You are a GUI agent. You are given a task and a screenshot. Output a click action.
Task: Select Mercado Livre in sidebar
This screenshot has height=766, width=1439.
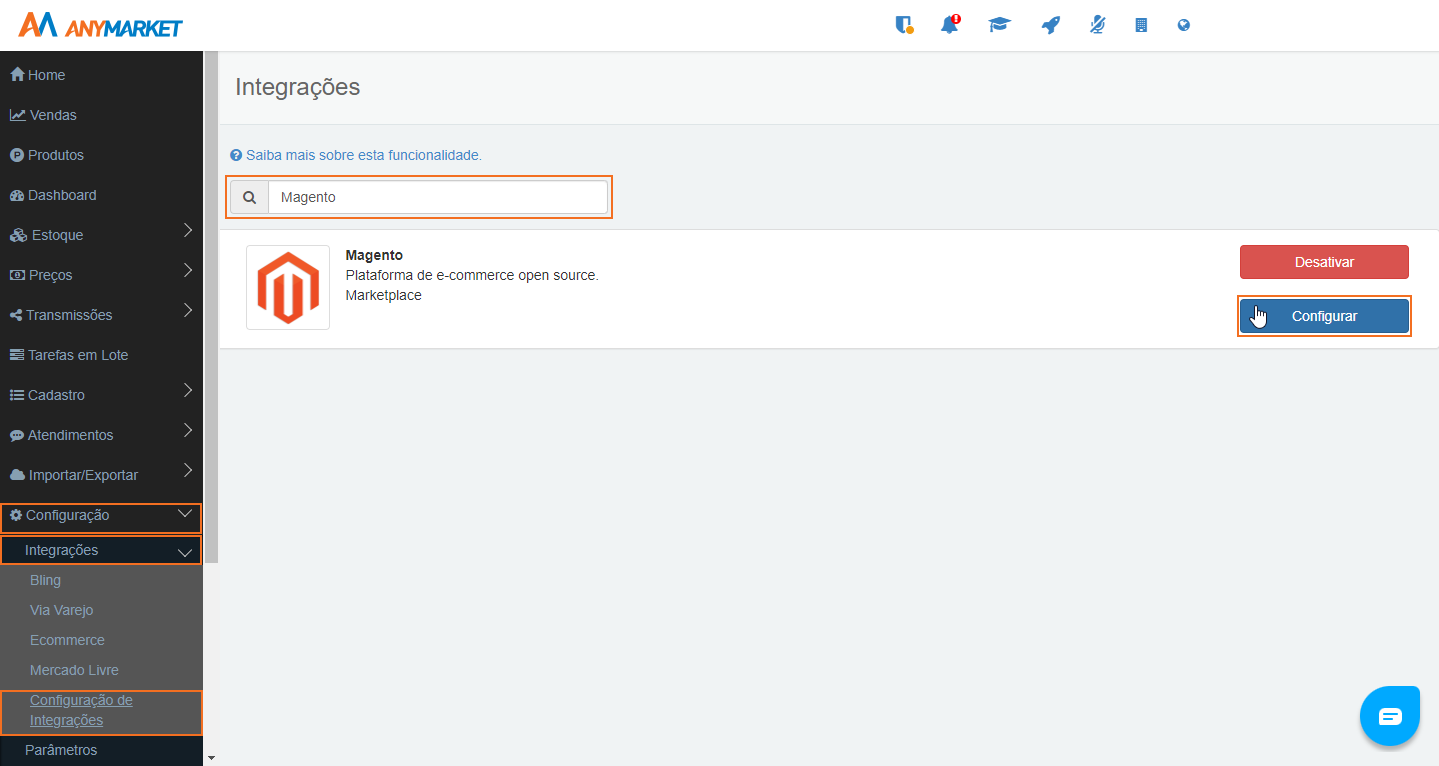pos(74,670)
